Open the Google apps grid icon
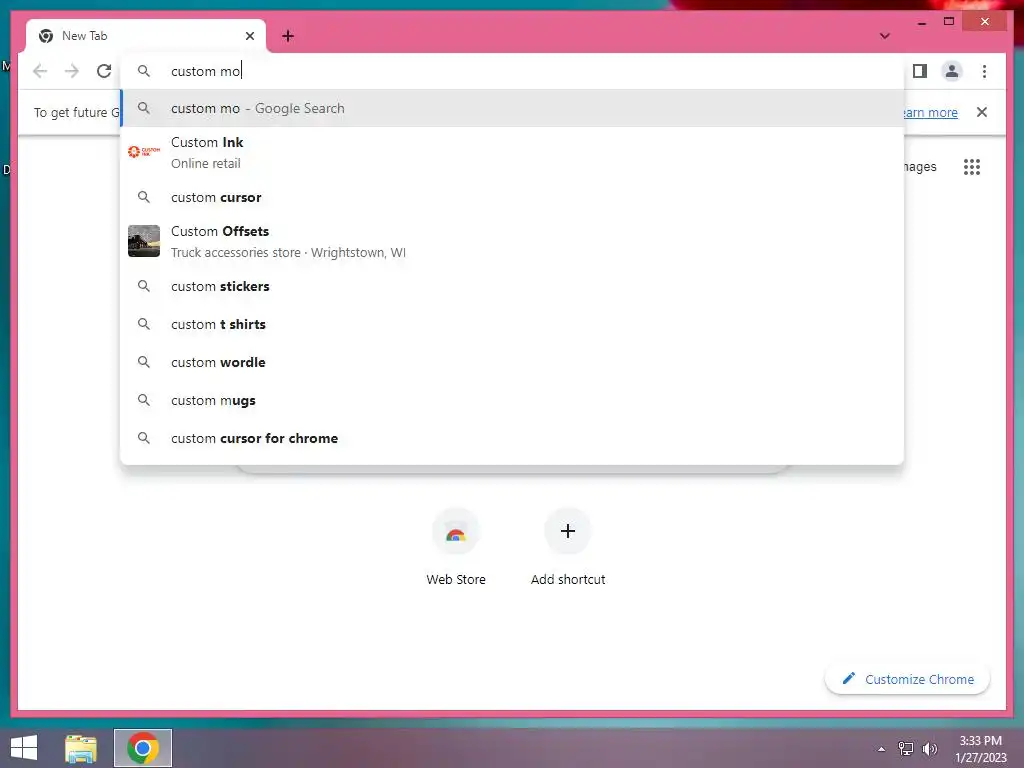 (972, 167)
